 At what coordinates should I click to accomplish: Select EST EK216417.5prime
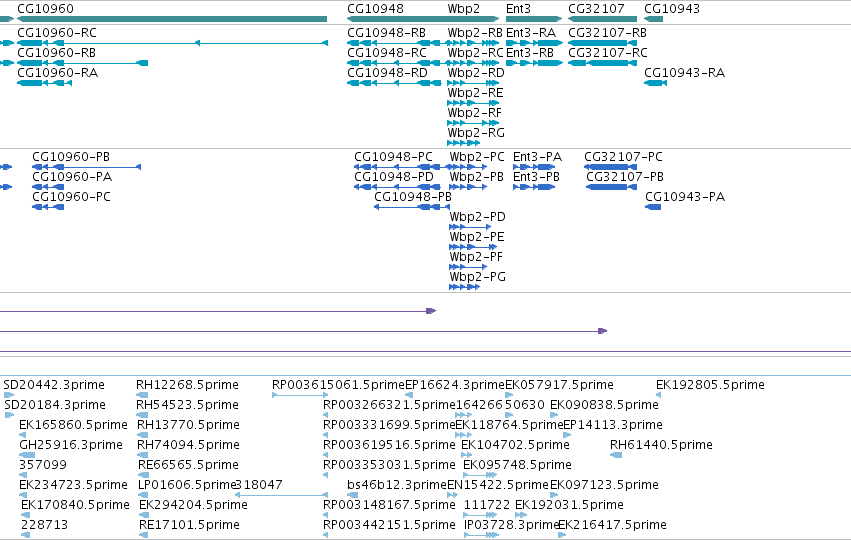click(x=612, y=525)
